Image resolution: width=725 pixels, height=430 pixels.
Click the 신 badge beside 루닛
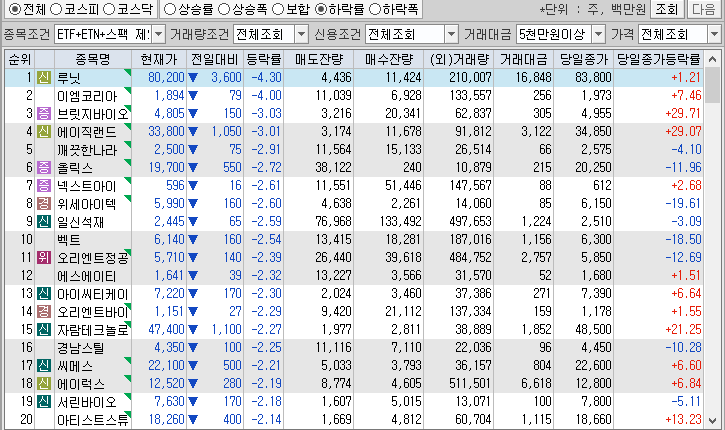(44, 77)
